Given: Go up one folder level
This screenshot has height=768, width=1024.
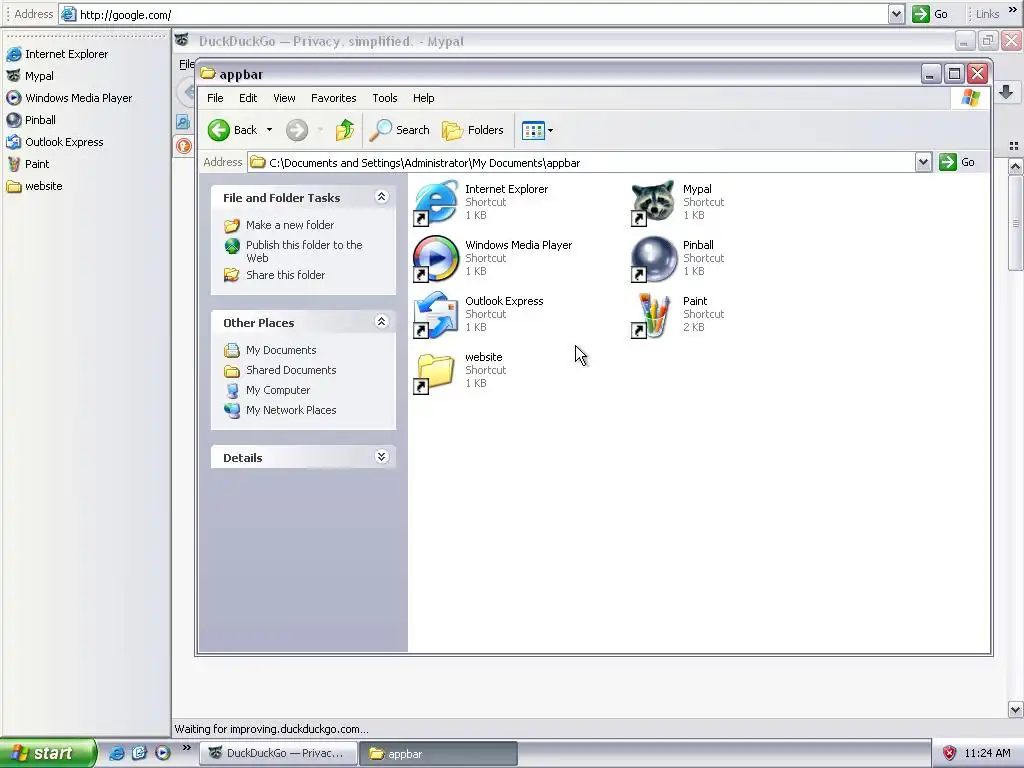Looking at the screenshot, I should 345,130.
